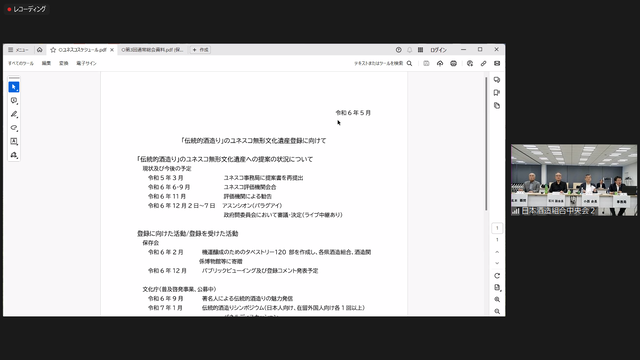Open the メニュー hamburger menu
Screen dimensions: 640x360
[x=18, y=50]
